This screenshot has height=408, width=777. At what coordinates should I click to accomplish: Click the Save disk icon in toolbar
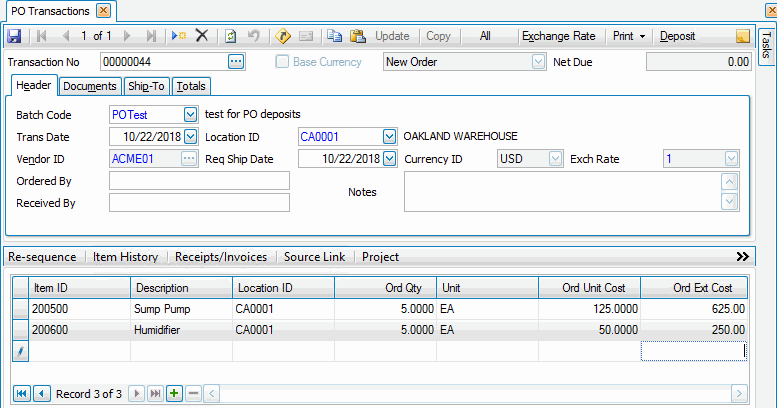tap(14, 36)
